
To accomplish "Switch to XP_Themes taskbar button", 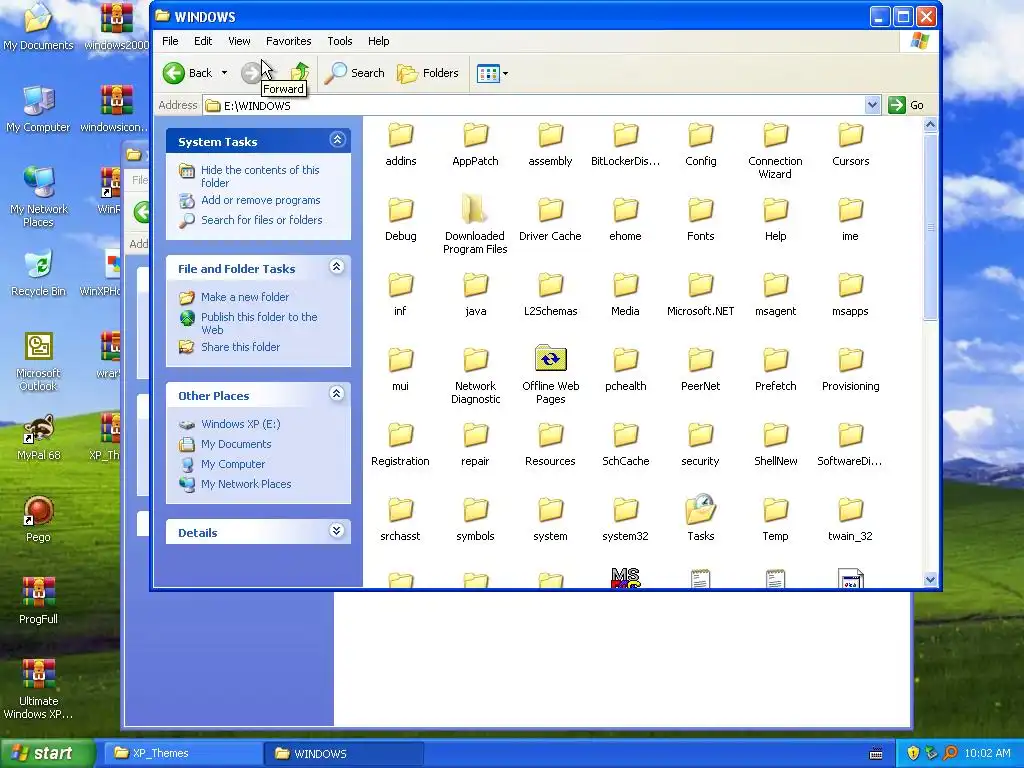I will [183, 753].
